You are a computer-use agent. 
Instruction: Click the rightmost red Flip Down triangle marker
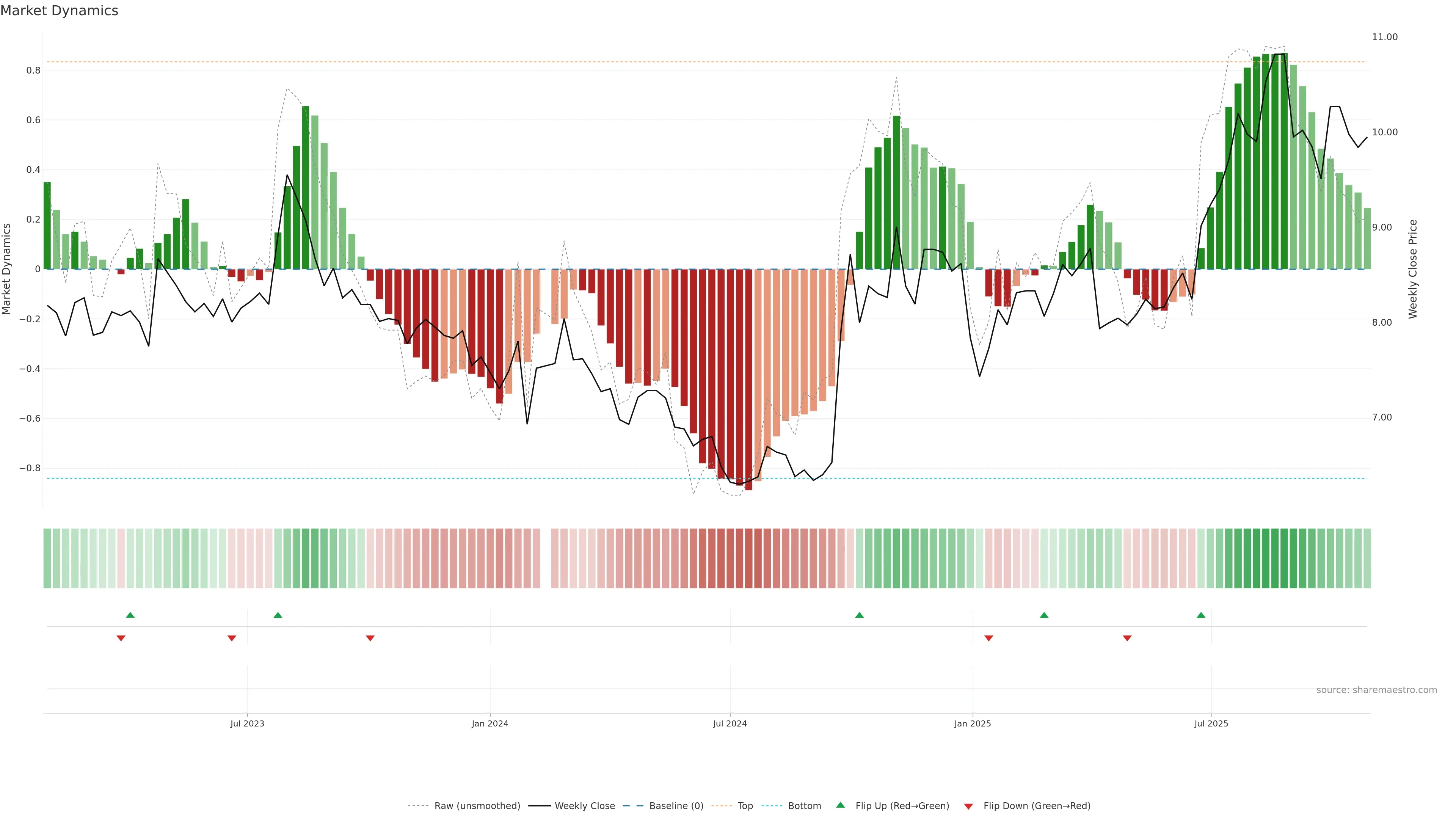tap(1127, 638)
